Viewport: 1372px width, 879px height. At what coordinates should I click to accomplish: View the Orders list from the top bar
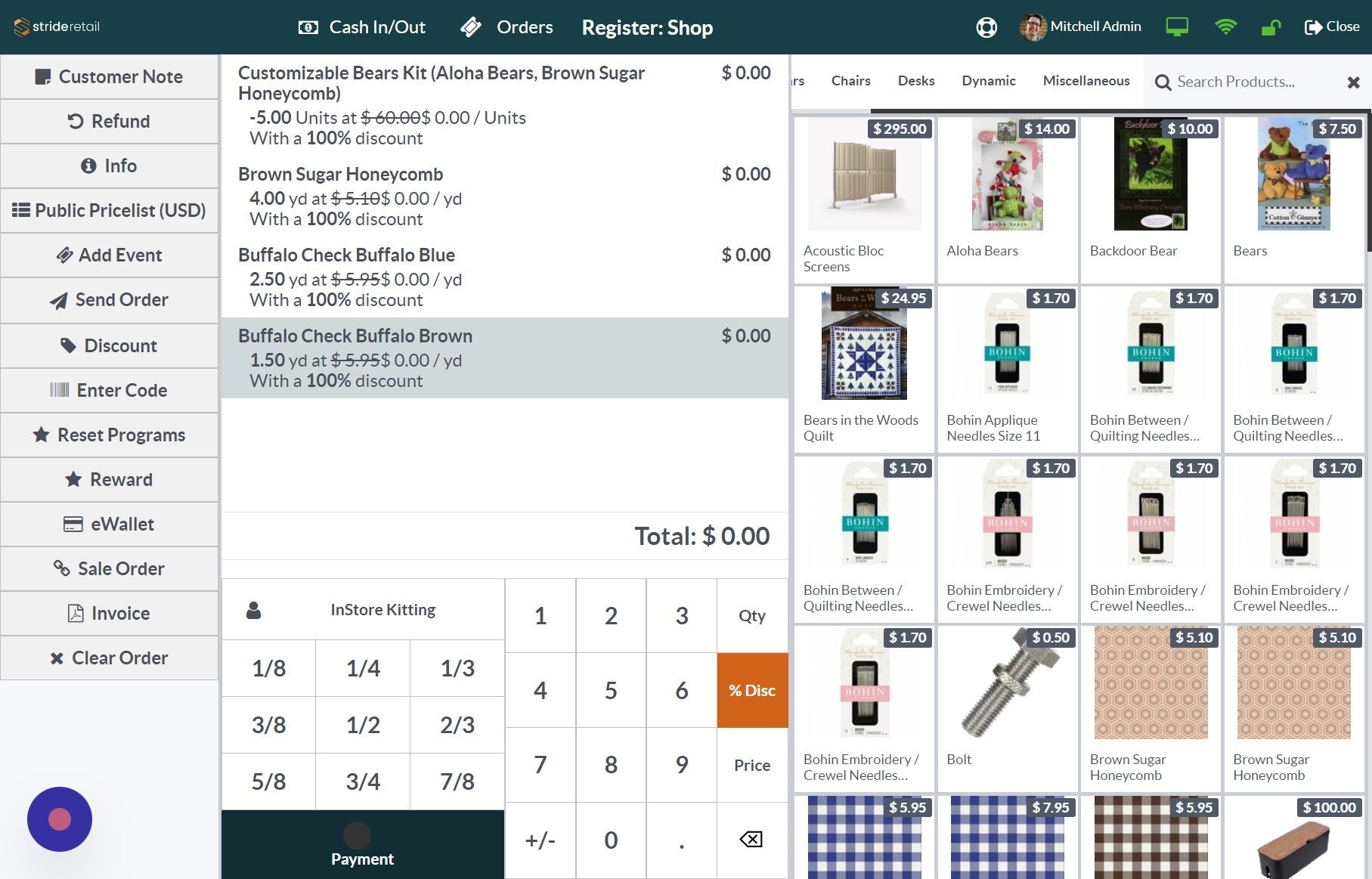click(x=506, y=27)
